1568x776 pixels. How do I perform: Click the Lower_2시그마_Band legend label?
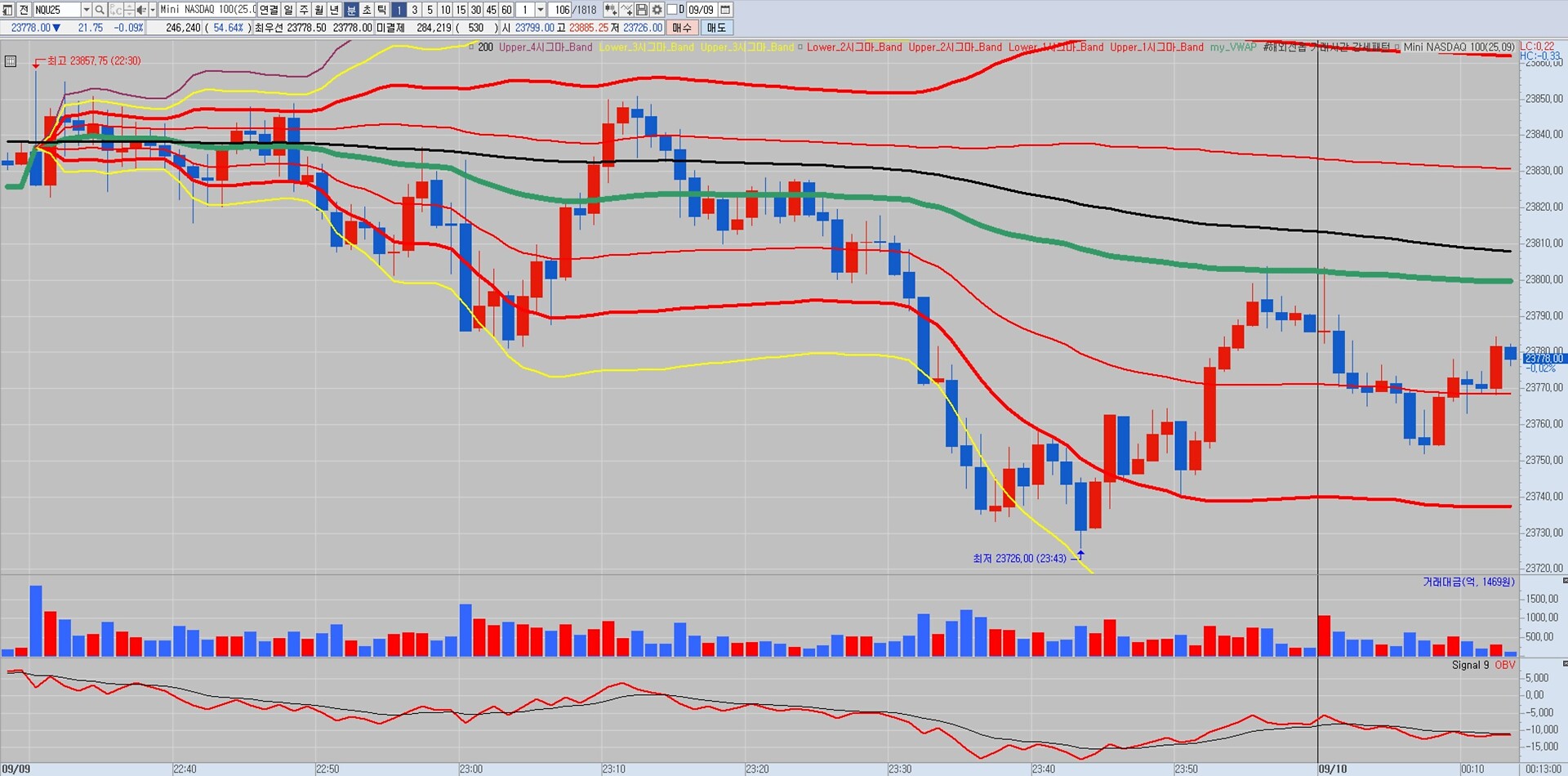[854, 47]
